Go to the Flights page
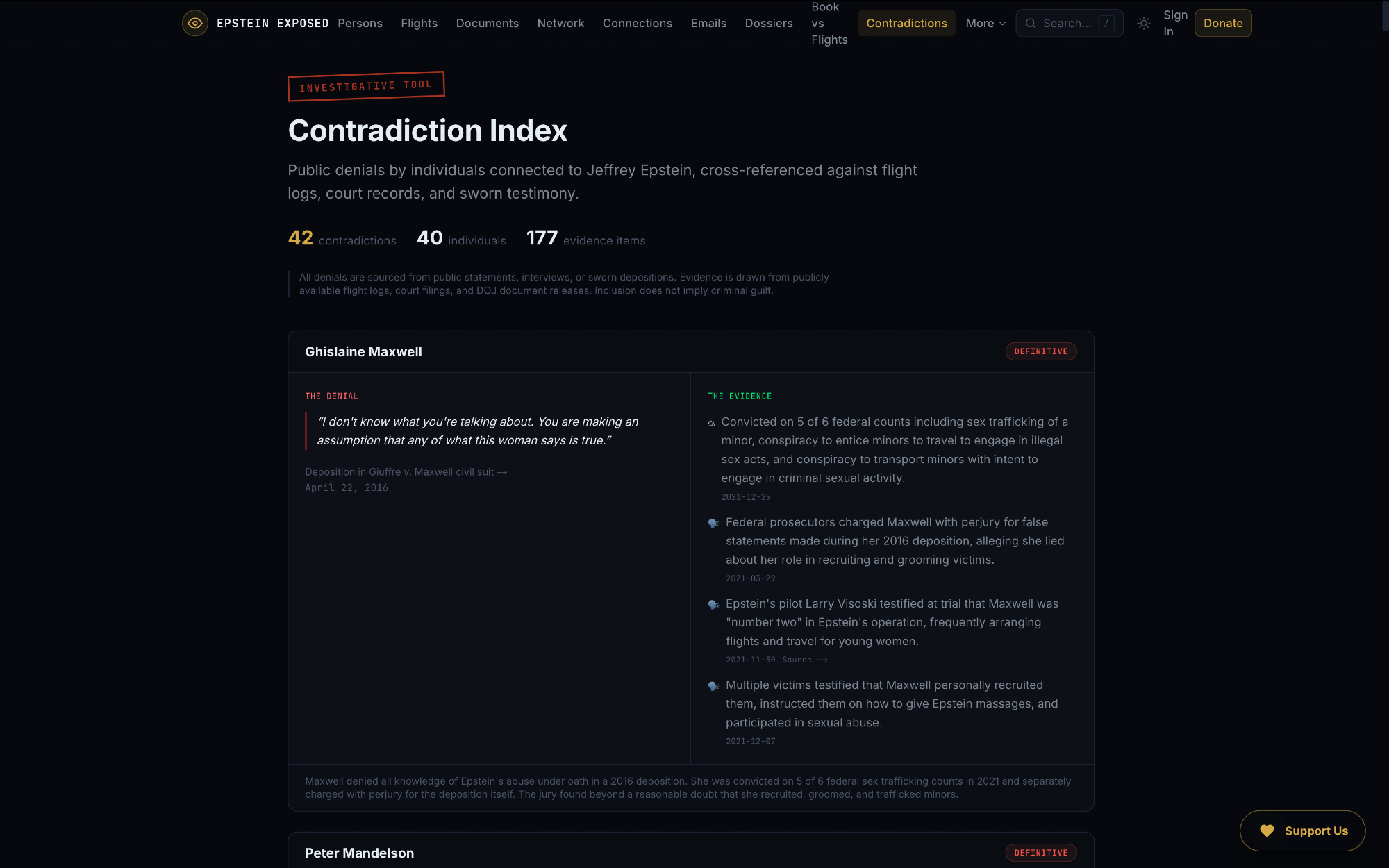1389x868 pixels. coord(419,24)
